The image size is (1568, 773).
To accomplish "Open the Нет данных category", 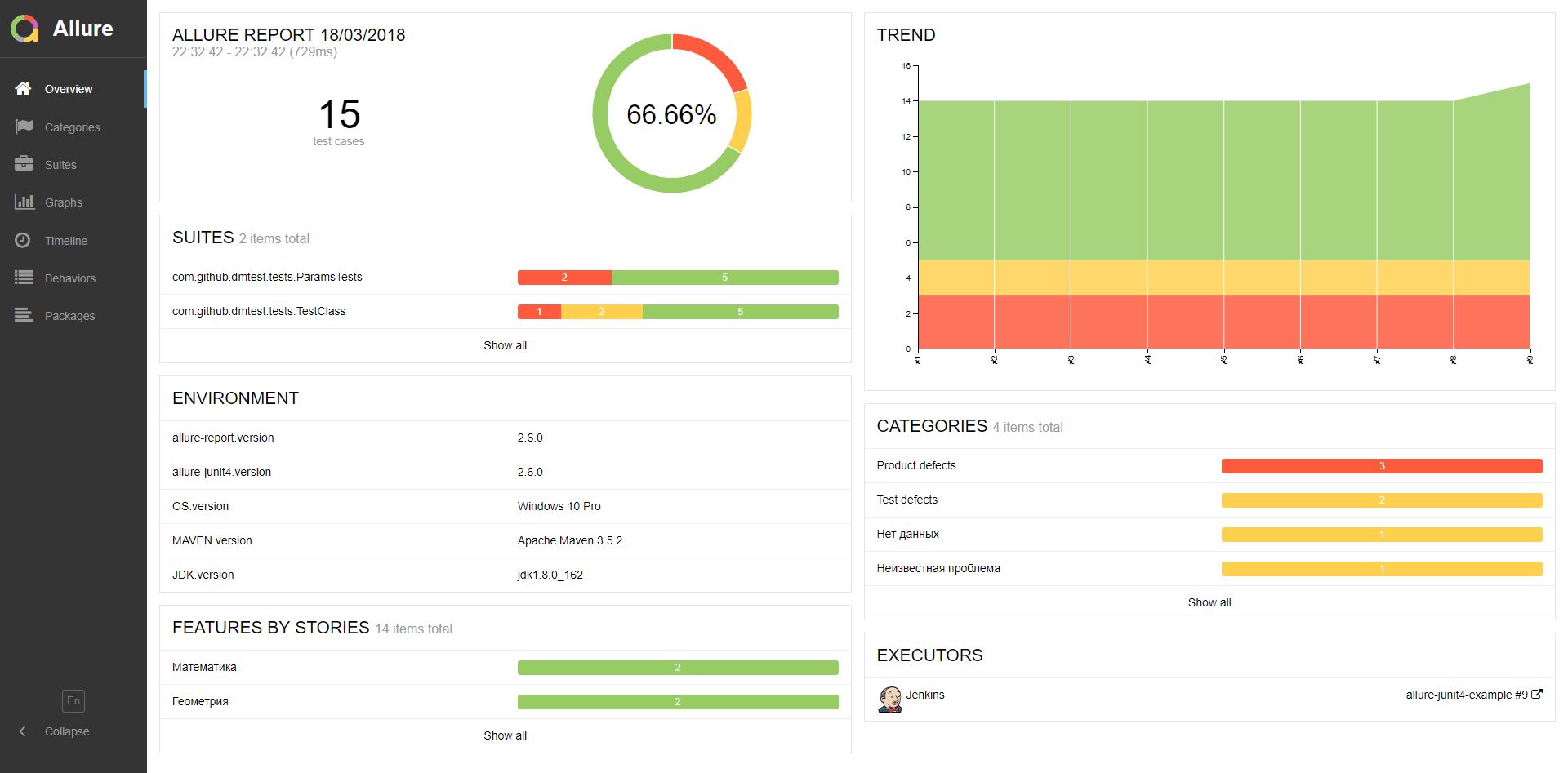I will click(x=1209, y=535).
